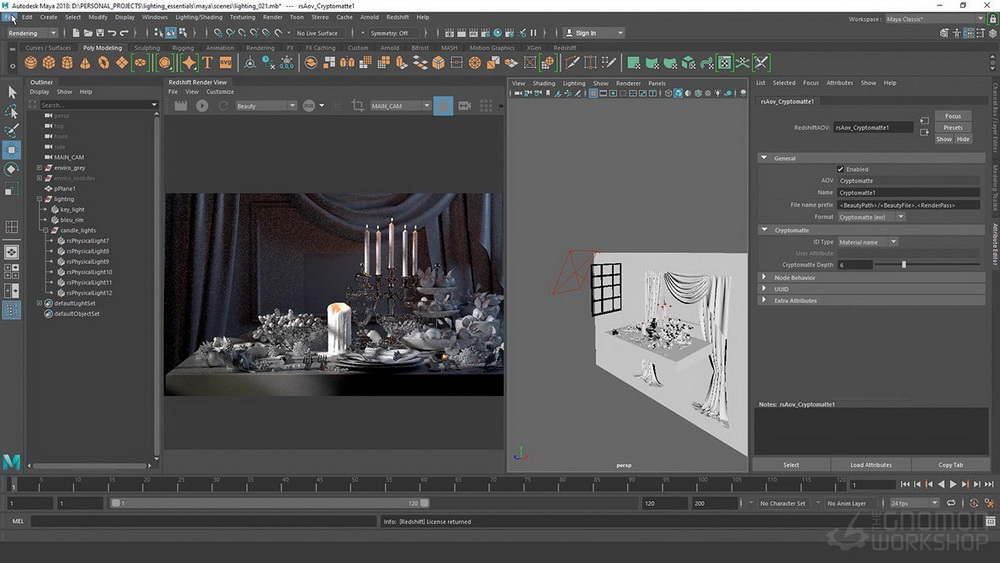Click the Presets button in Attribute Editor
The height and width of the screenshot is (563, 1000).
coord(953,128)
